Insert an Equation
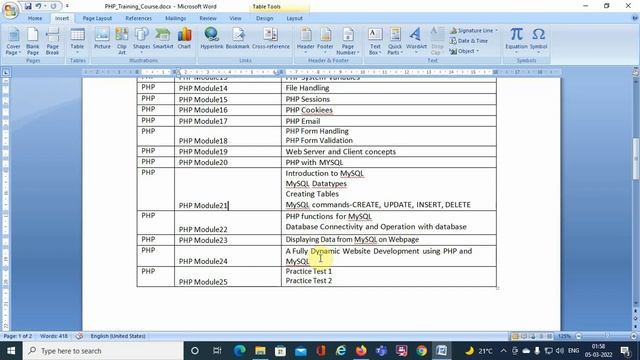Screen dimensions: 640x360 click(516, 41)
